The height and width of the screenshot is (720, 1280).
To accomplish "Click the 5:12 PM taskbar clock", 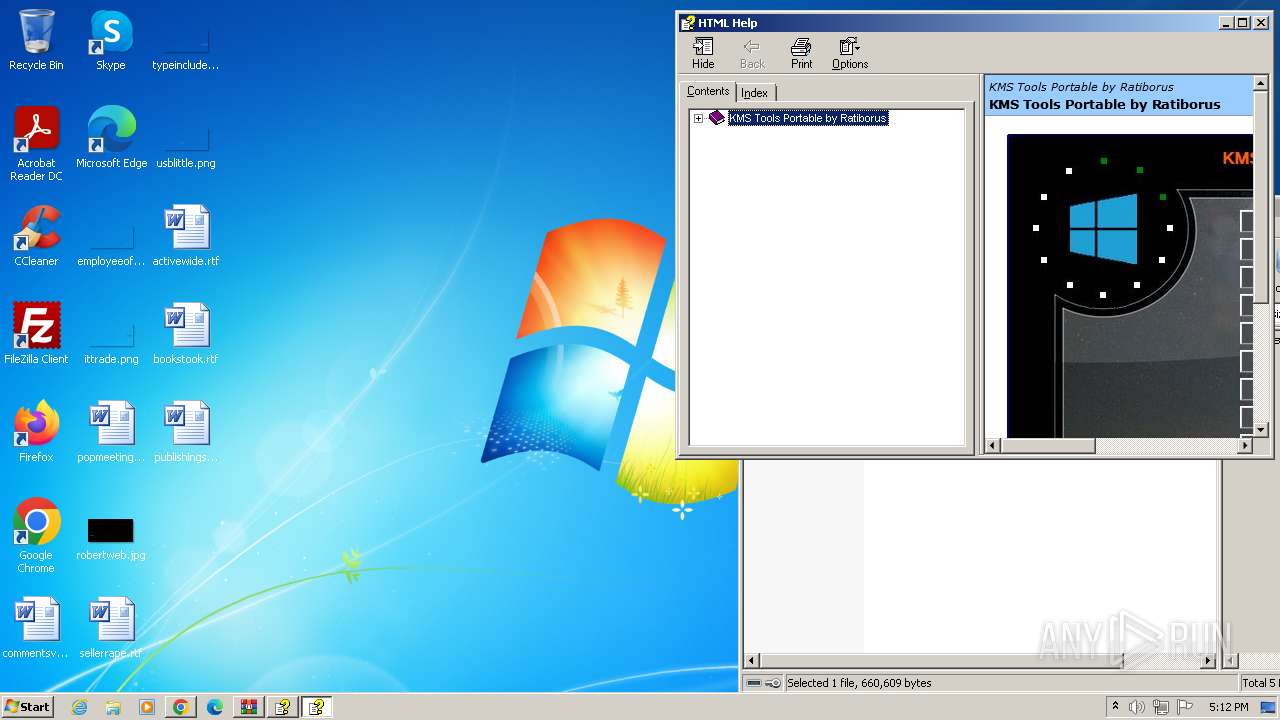I will pyautogui.click(x=1228, y=707).
